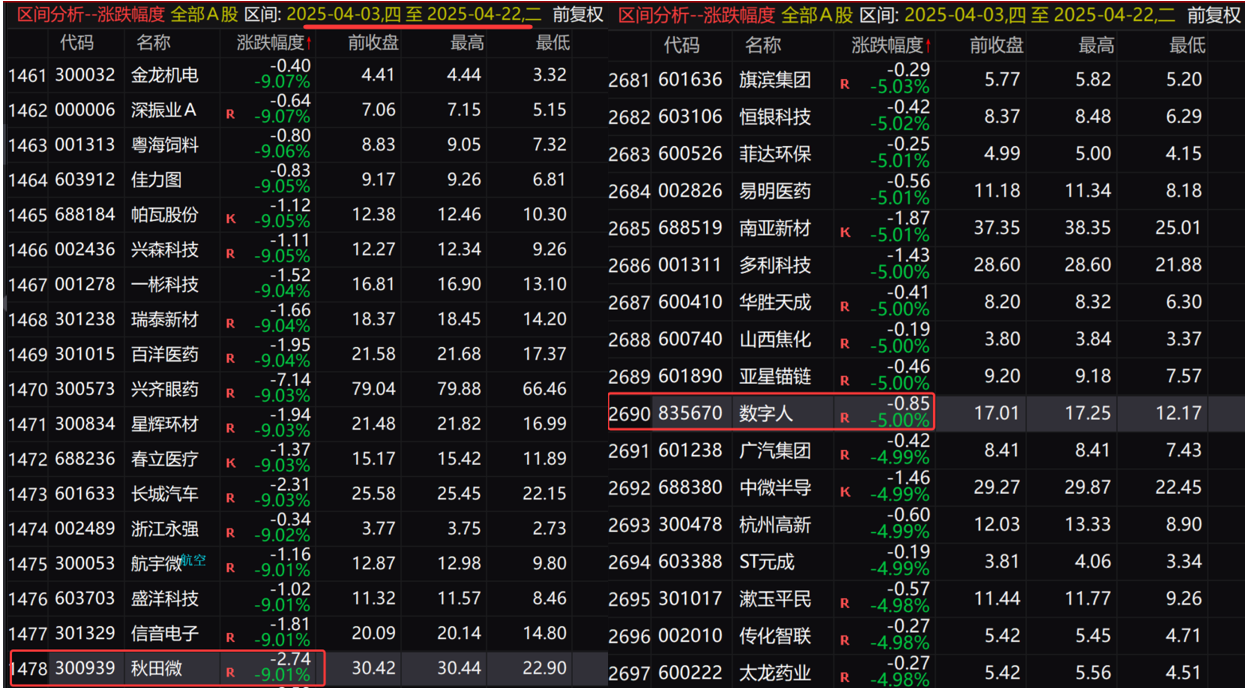Select stock name 华胜天成
1245x688 pixels.
pos(775,302)
